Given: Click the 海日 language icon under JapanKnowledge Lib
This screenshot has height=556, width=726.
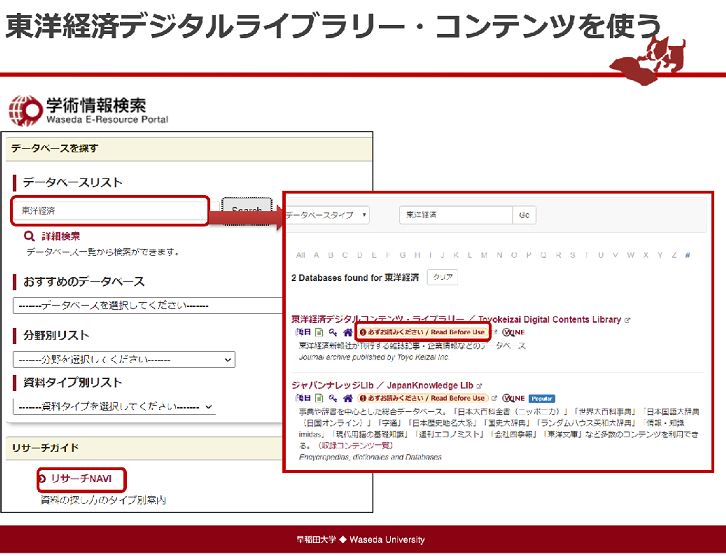Looking at the screenshot, I should (x=303, y=398).
